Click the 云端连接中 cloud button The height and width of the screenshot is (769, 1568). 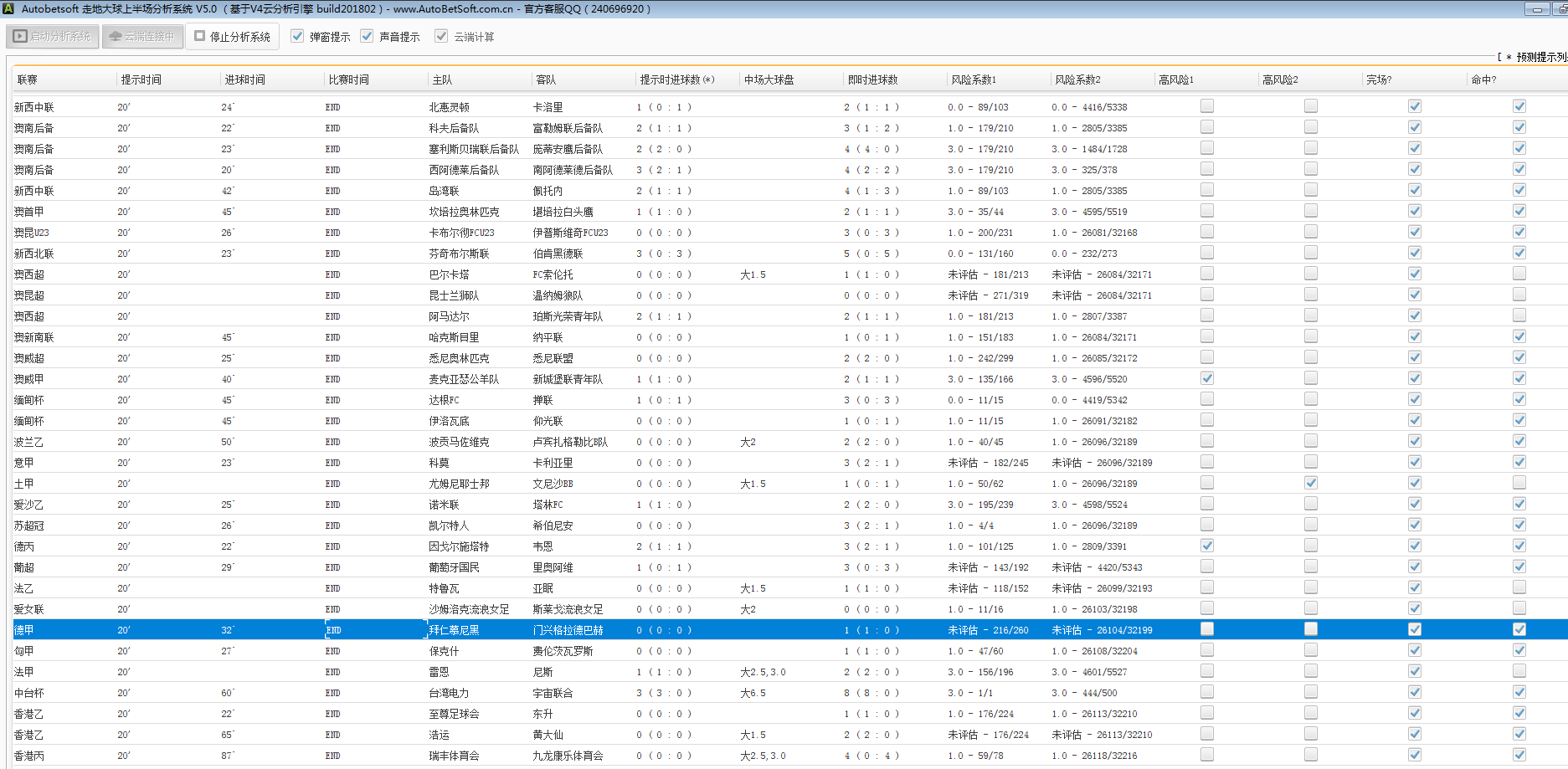(x=142, y=37)
